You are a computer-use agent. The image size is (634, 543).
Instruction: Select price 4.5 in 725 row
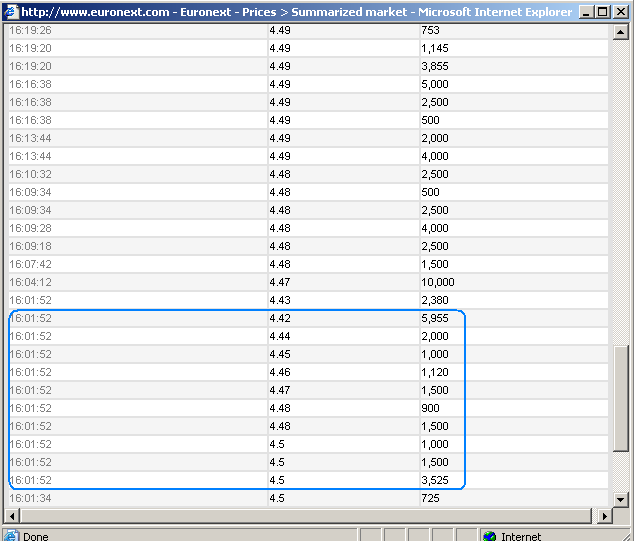(277, 498)
